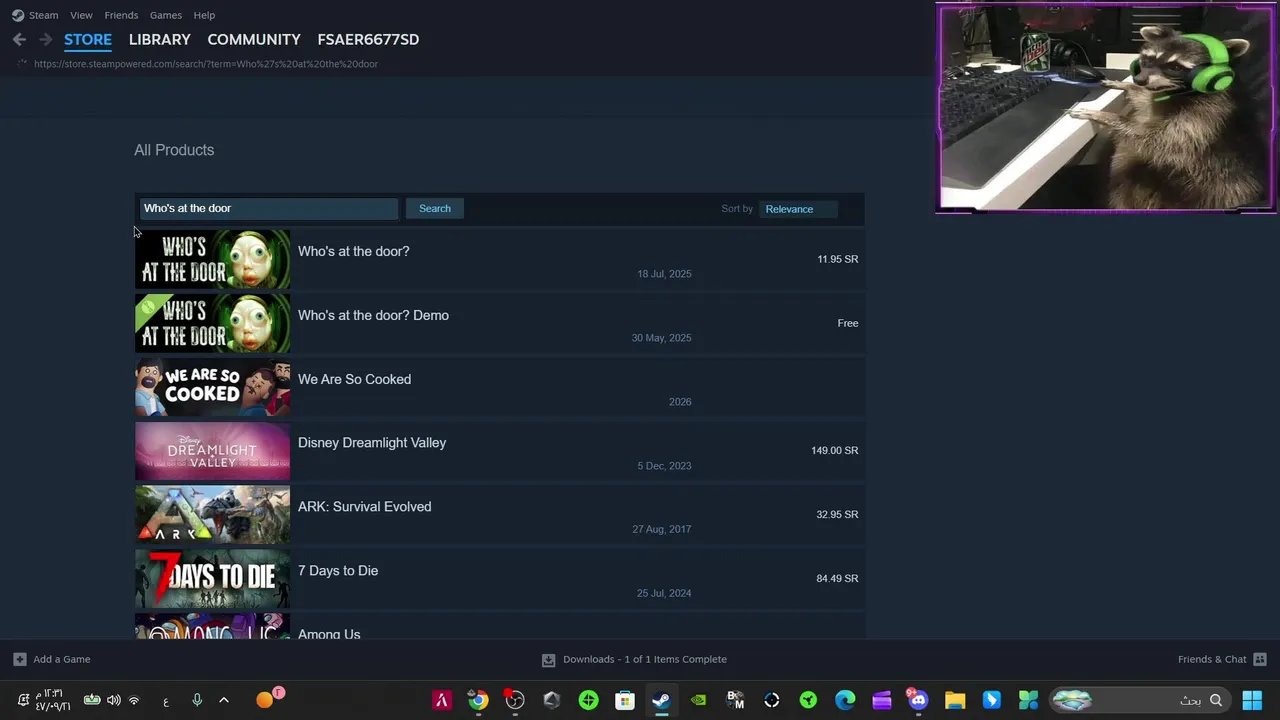
Task: Click the taskbar search magnifier icon
Action: (1216, 700)
